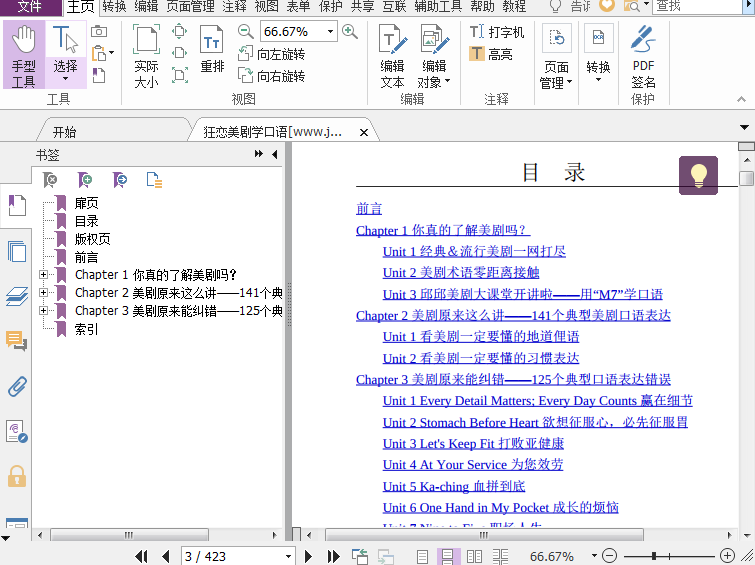755x565 pixels.
Task: Click the bookmark destination arrow icon
Action: click(x=120, y=180)
